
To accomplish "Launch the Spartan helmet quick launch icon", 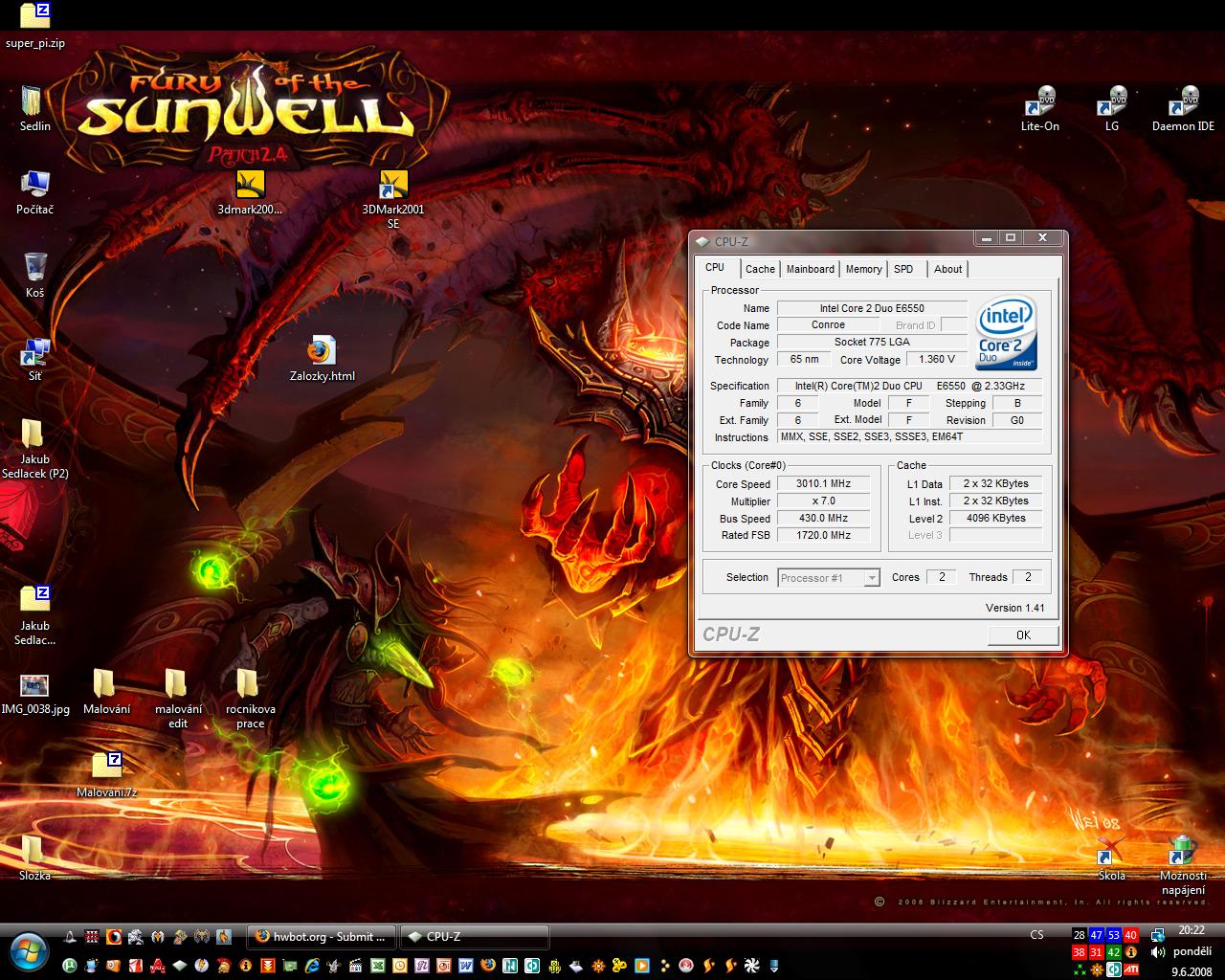I will (x=222, y=966).
